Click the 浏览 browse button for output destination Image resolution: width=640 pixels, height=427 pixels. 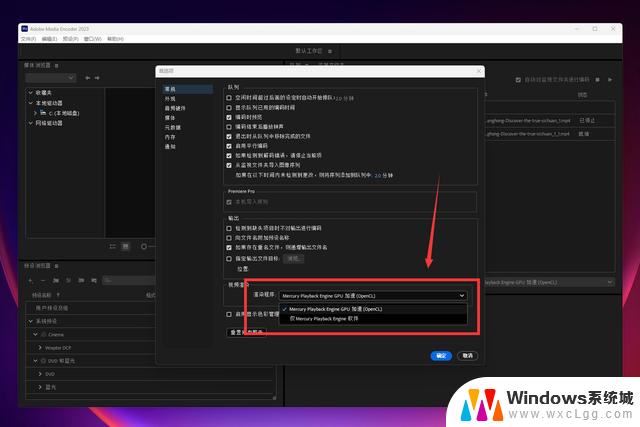[293, 259]
